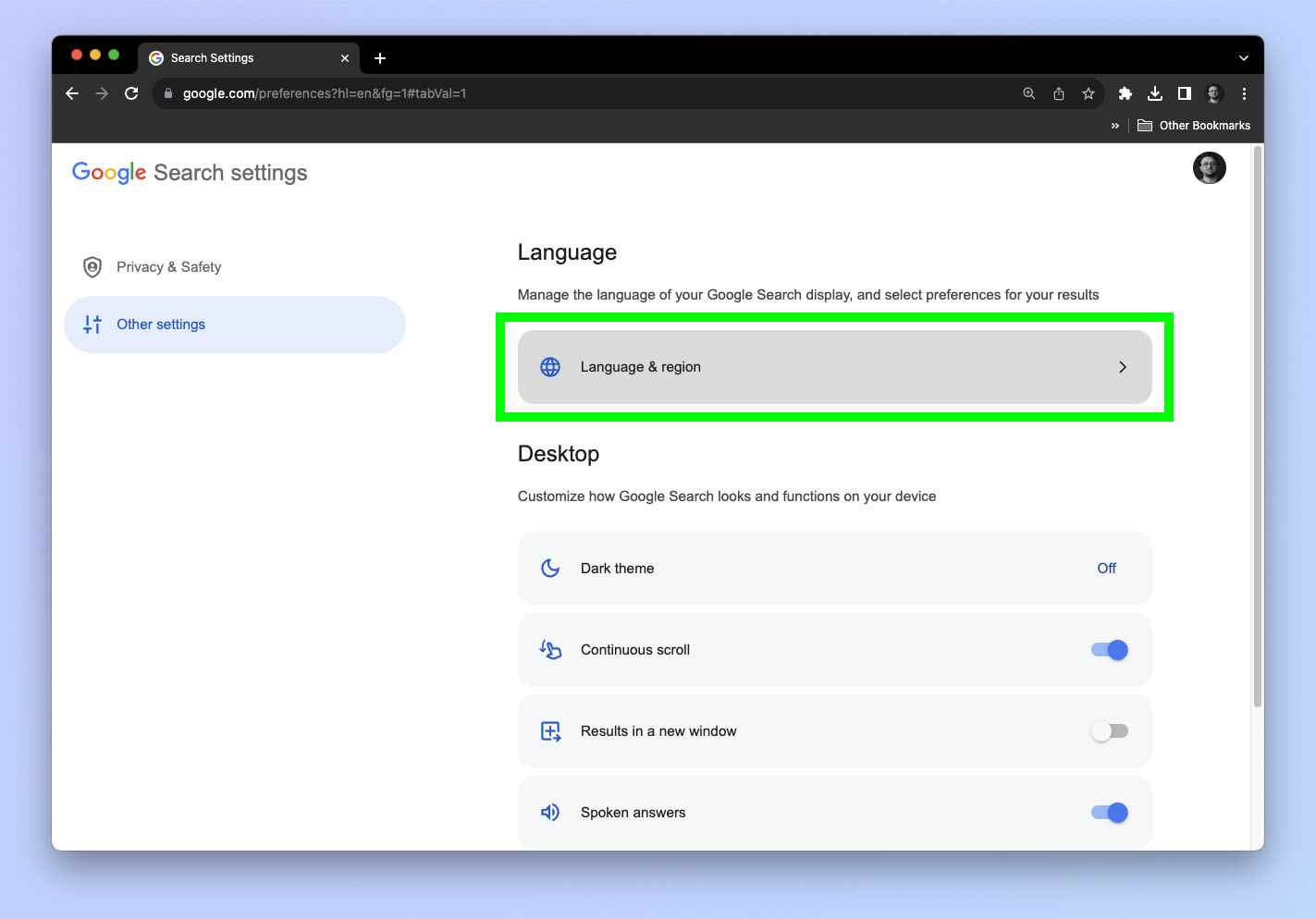Open a new tab with the plus button
The width and height of the screenshot is (1316, 919).
coord(379,58)
